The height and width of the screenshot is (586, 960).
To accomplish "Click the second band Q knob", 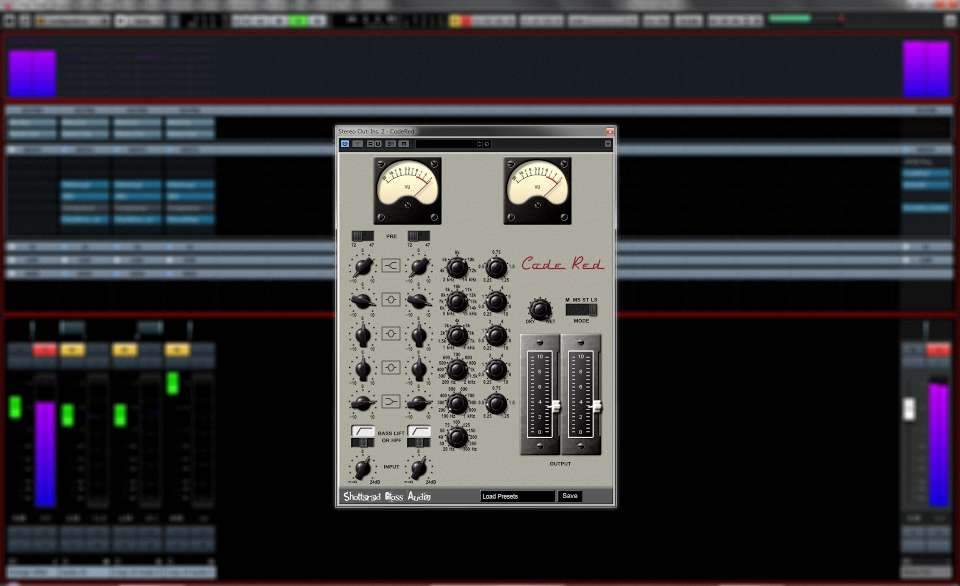I will [x=496, y=301].
